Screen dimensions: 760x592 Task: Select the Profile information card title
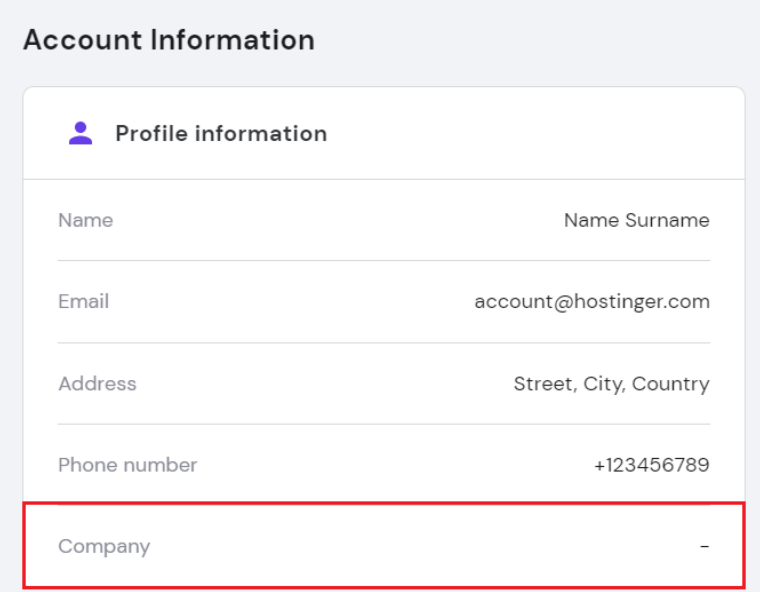221,133
